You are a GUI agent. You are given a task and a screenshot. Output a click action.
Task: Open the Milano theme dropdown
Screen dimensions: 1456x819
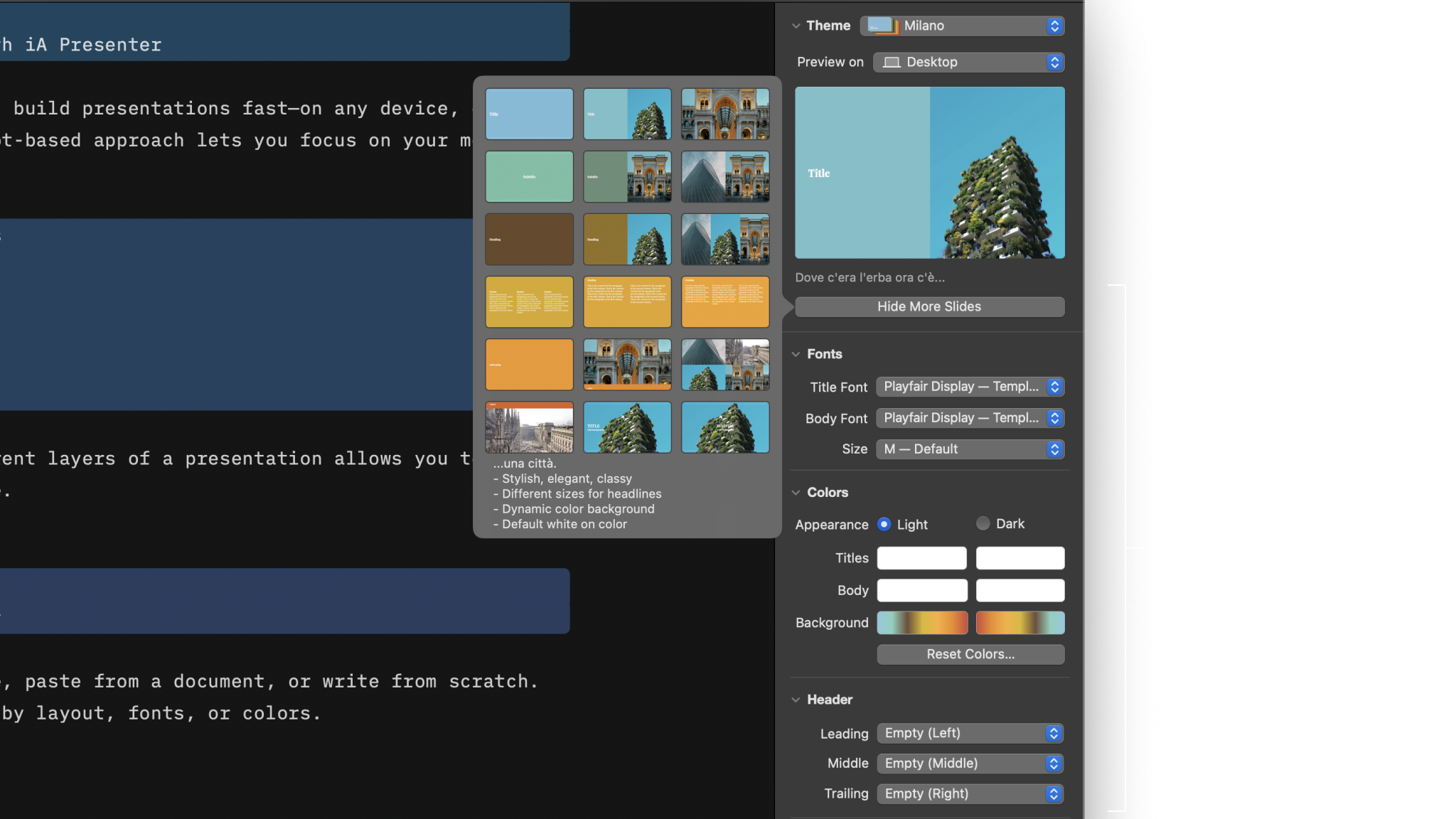click(x=962, y=26)
